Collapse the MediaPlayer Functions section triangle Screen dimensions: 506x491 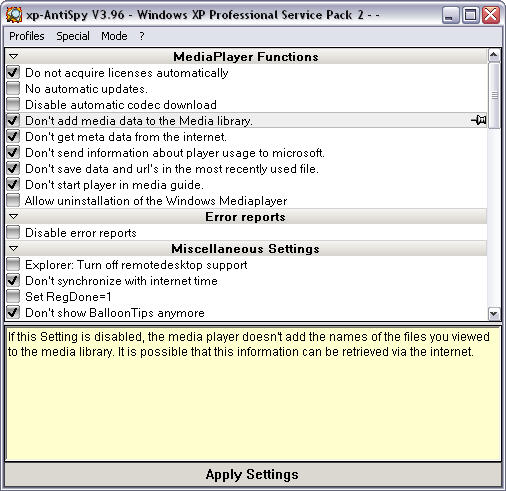tap(13, 56)
